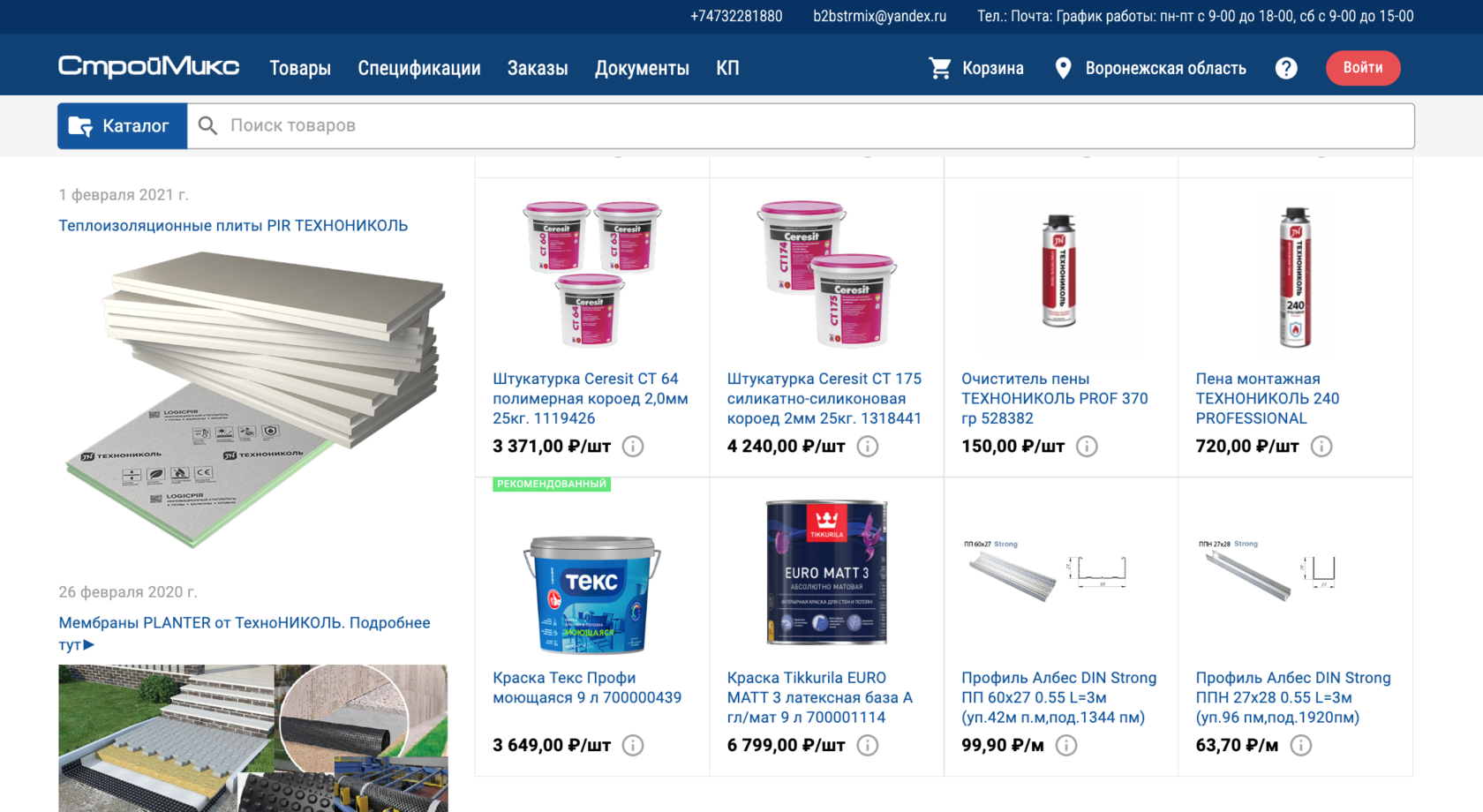Click info icon next to 150,00 ₽/шт
Image resolution: width=1483 pixels, height=812 pixels.
[x=1087, y=447]
